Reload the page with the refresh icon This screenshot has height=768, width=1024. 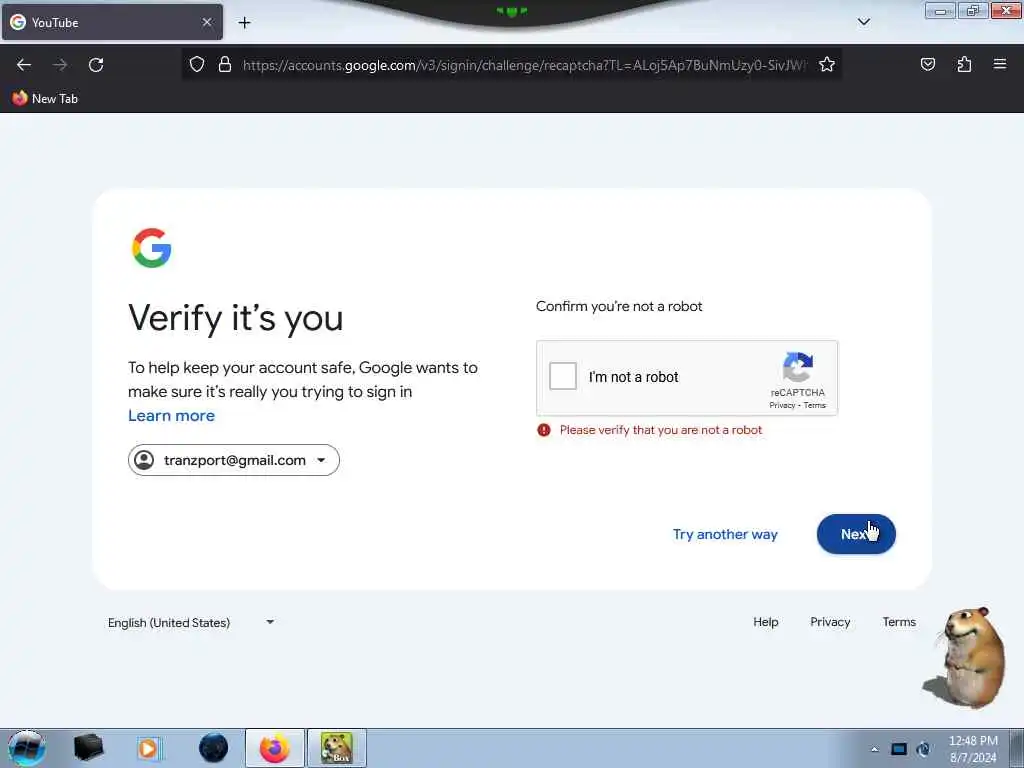click(96, 65)
